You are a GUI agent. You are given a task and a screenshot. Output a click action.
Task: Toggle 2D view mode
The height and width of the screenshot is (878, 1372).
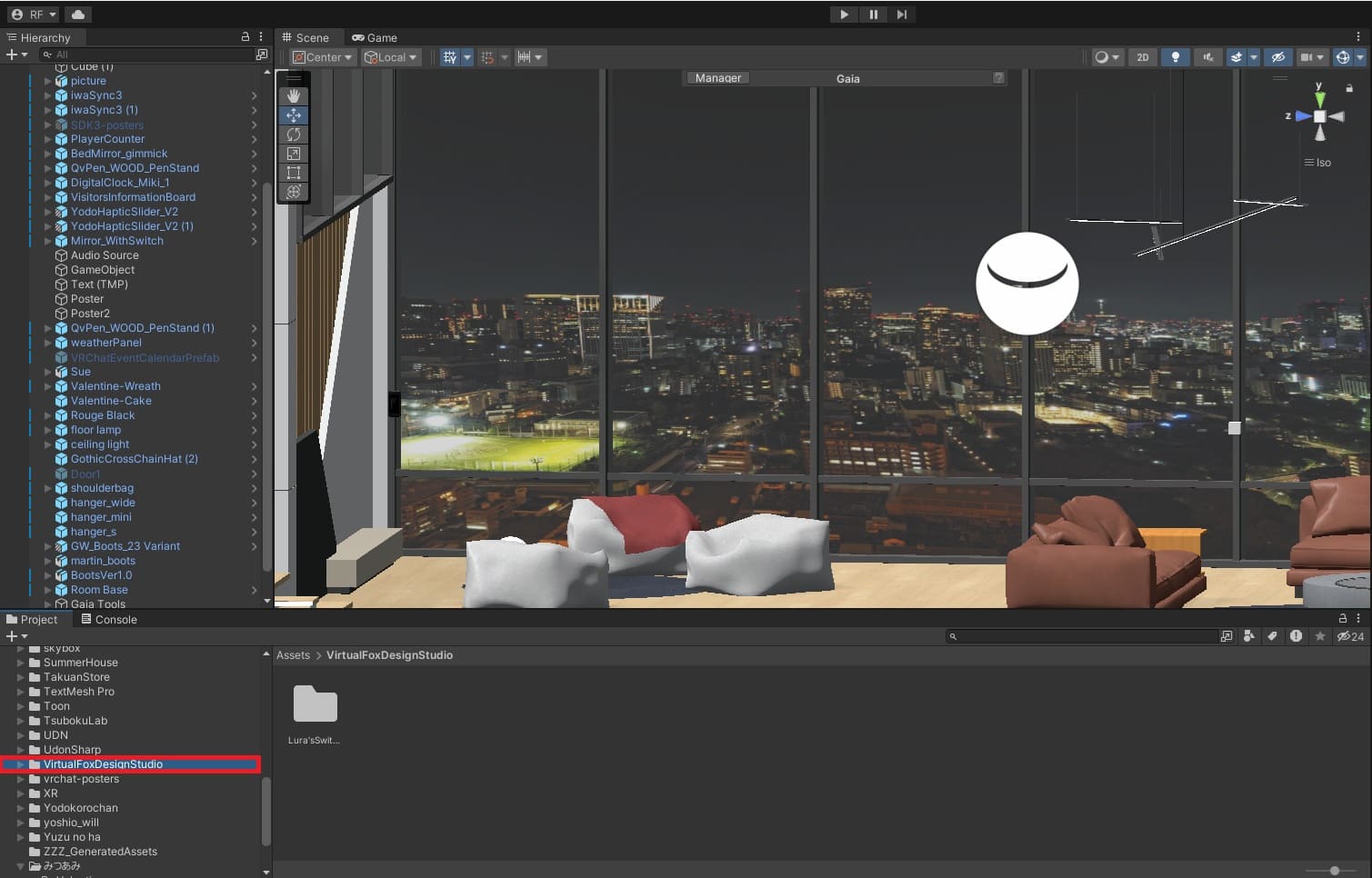click(1142, 57)
